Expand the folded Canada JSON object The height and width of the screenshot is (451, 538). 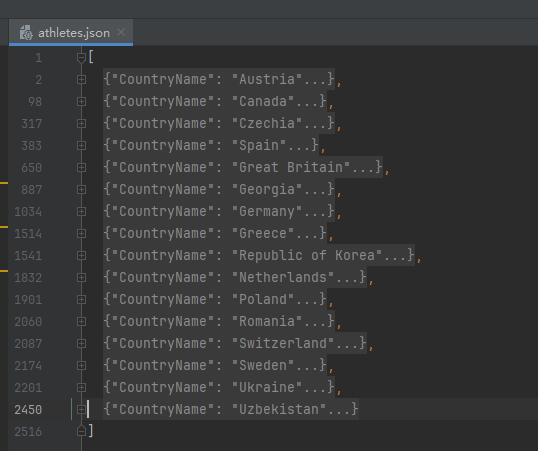81,102
